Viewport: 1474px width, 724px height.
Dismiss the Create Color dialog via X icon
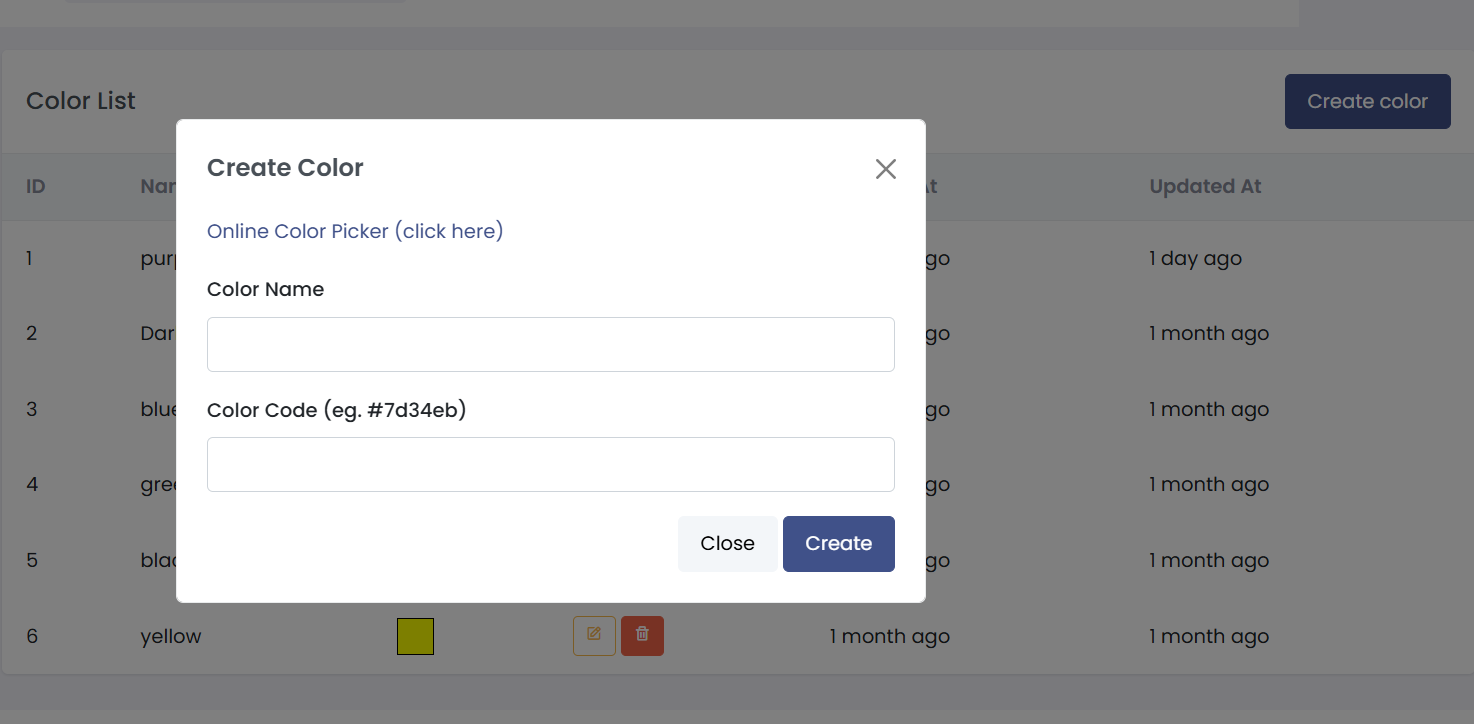885,169
